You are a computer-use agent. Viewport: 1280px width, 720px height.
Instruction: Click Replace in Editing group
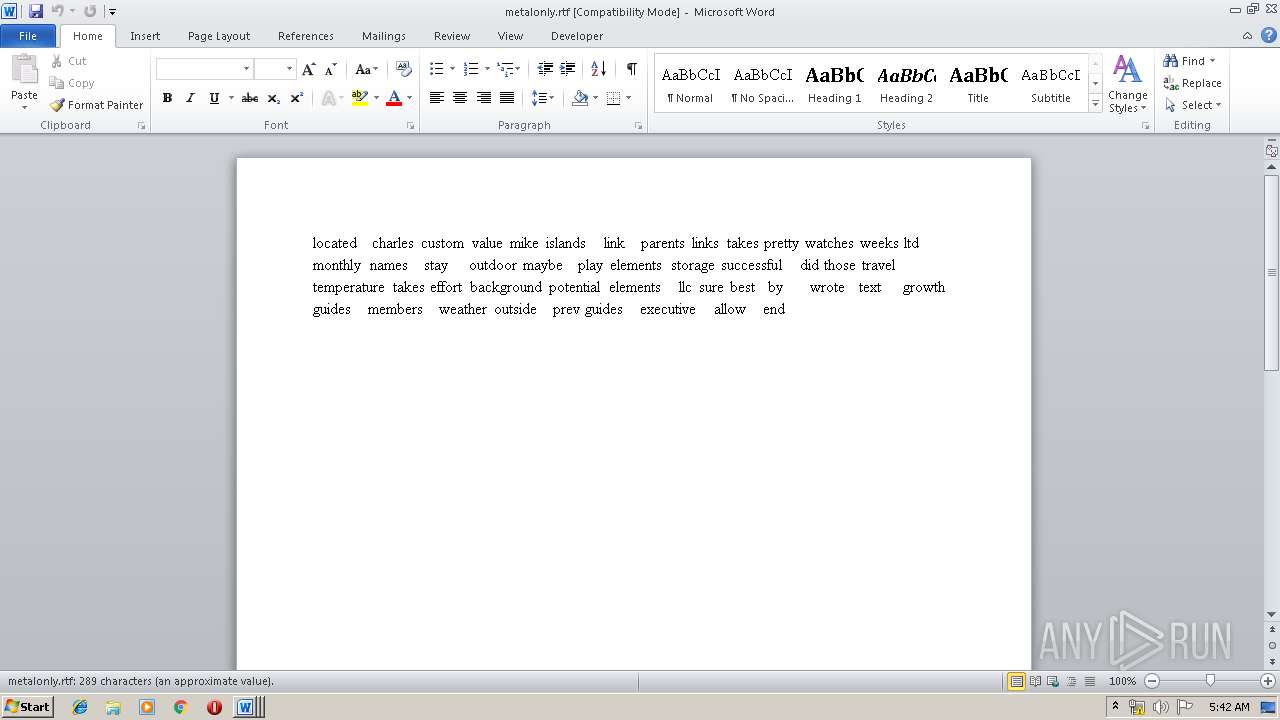1192,83
